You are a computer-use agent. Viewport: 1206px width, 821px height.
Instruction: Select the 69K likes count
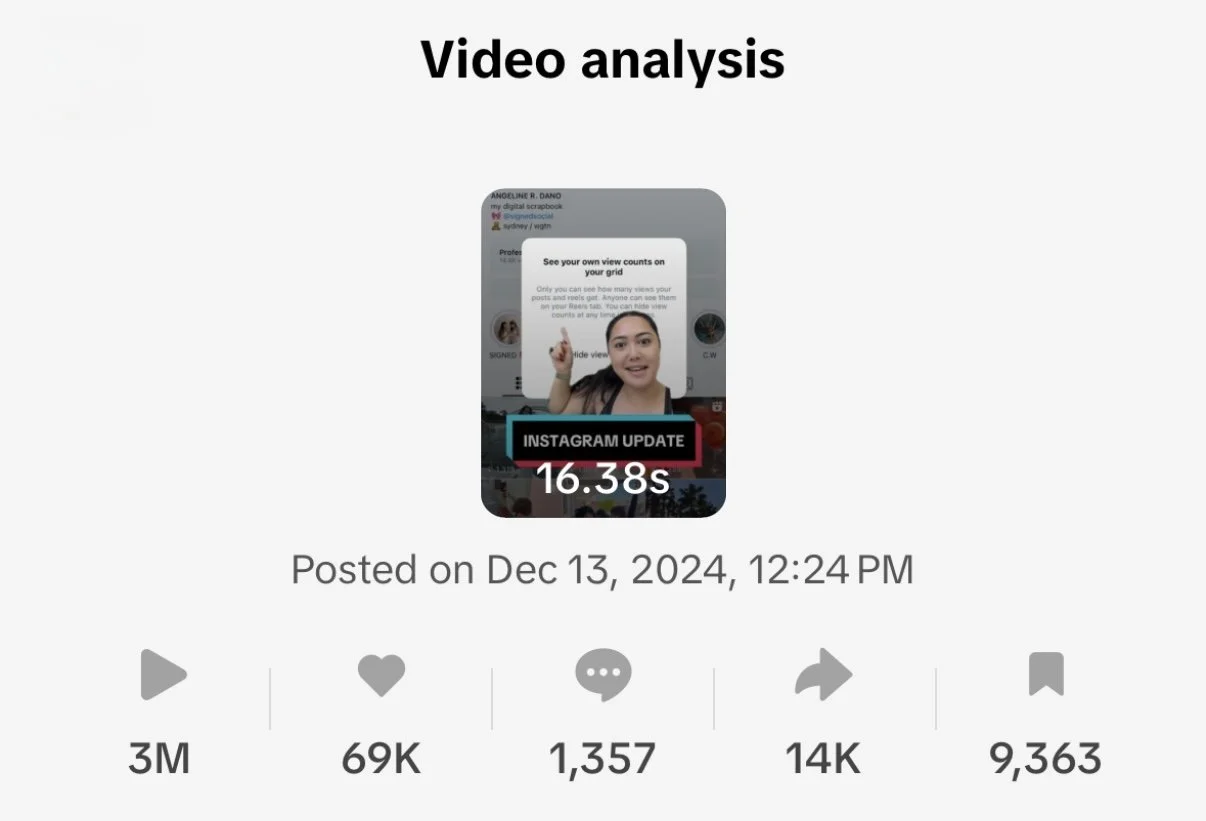click(x=381, y=759)
